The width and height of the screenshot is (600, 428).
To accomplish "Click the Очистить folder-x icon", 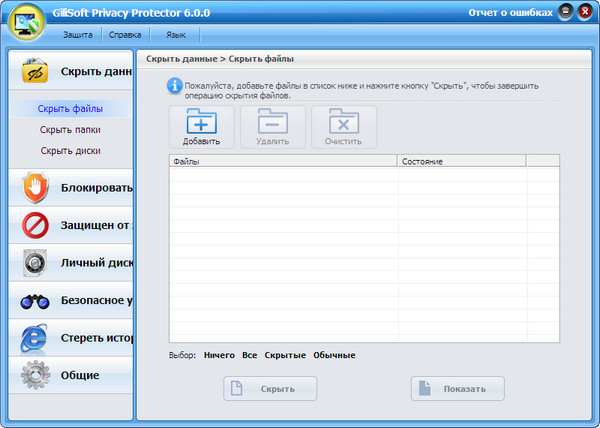I will point(343,122).
